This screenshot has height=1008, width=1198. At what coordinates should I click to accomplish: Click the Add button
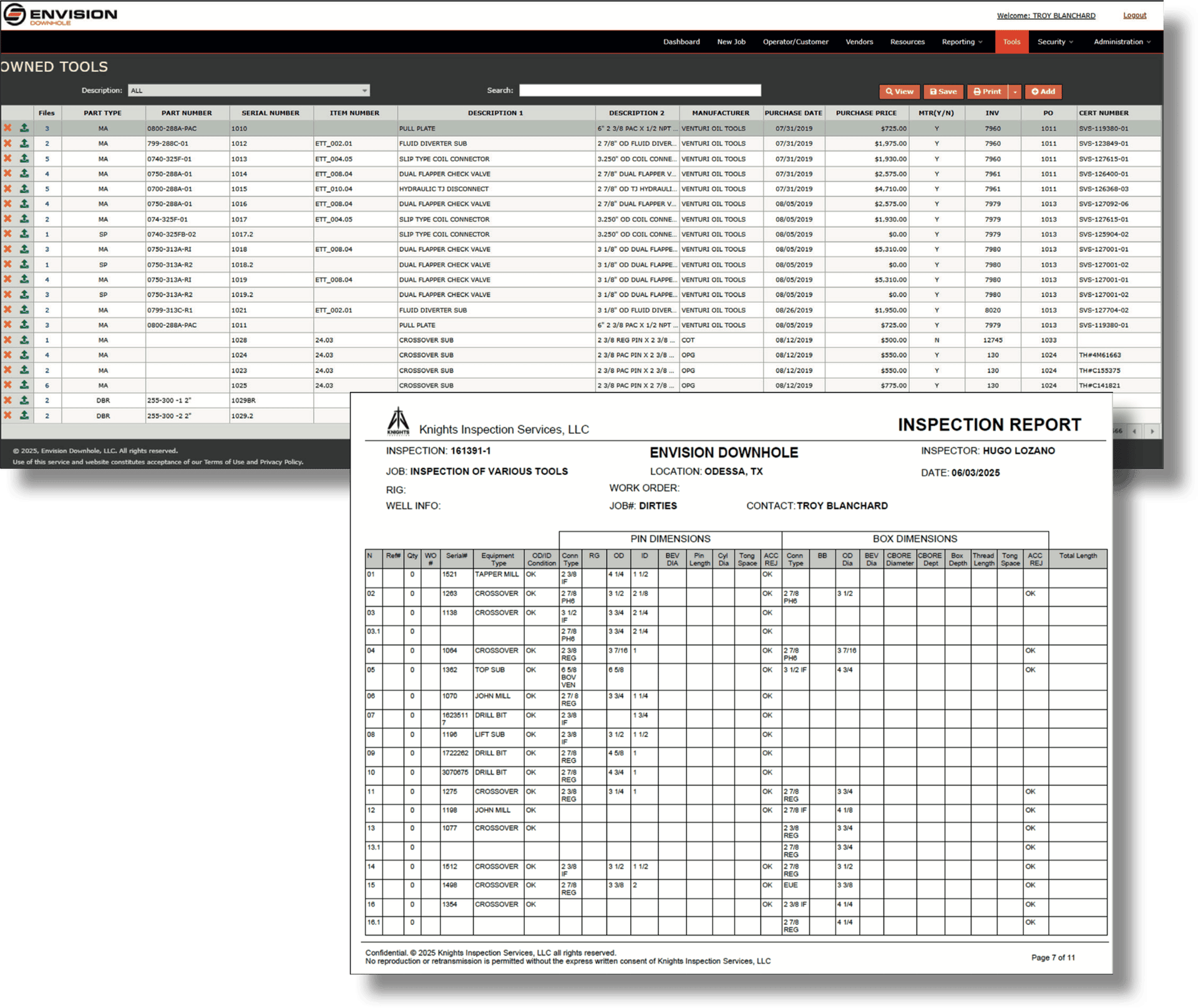(x=1043, y=92)
